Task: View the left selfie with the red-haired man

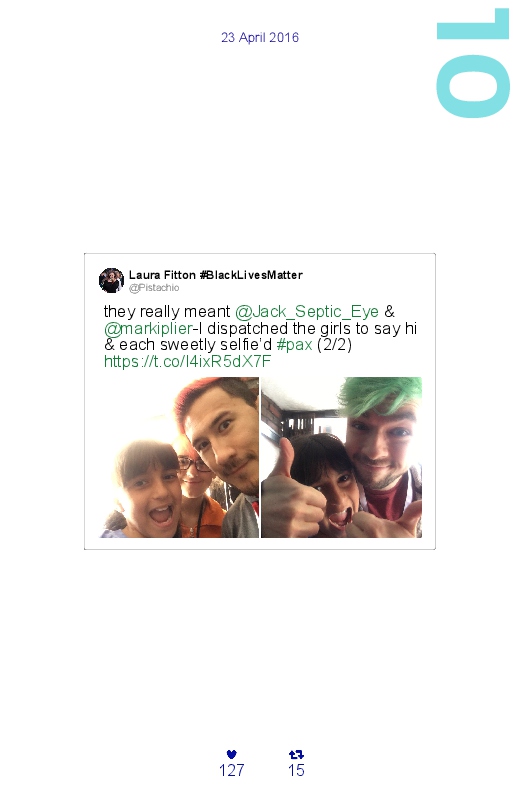Action: [x=179, y=457]
